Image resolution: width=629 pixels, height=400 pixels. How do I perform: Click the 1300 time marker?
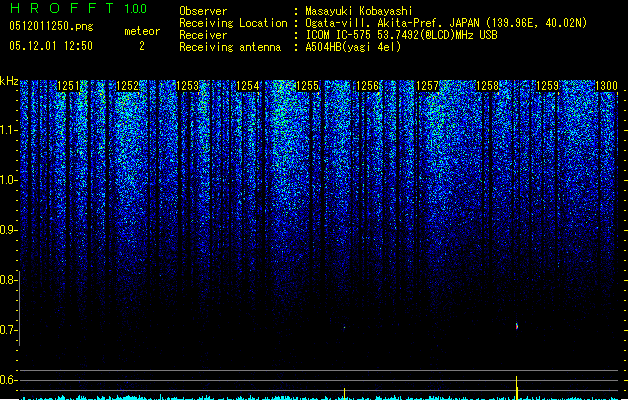(x=606, y=86)
